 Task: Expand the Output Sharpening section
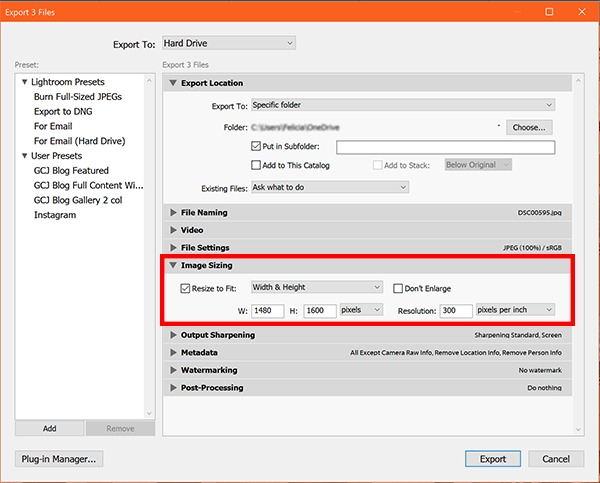(x=173, y=335)
